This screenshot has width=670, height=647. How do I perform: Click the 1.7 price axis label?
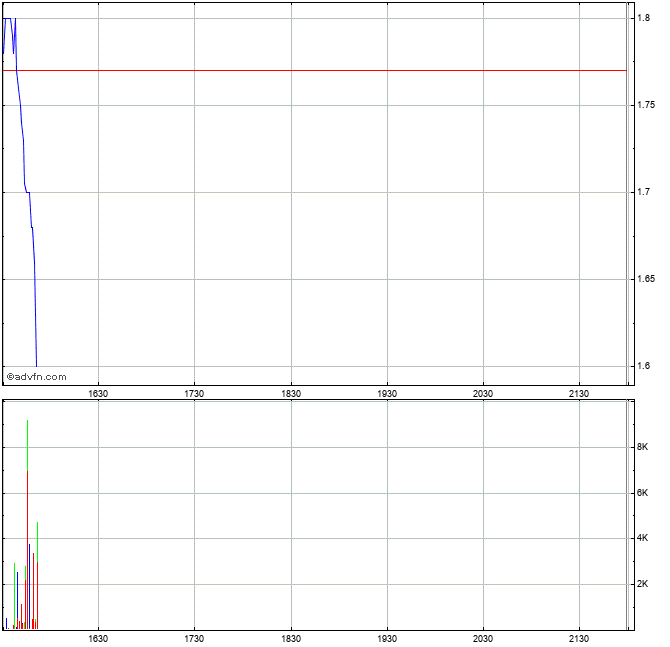click(x=644, y=192)
